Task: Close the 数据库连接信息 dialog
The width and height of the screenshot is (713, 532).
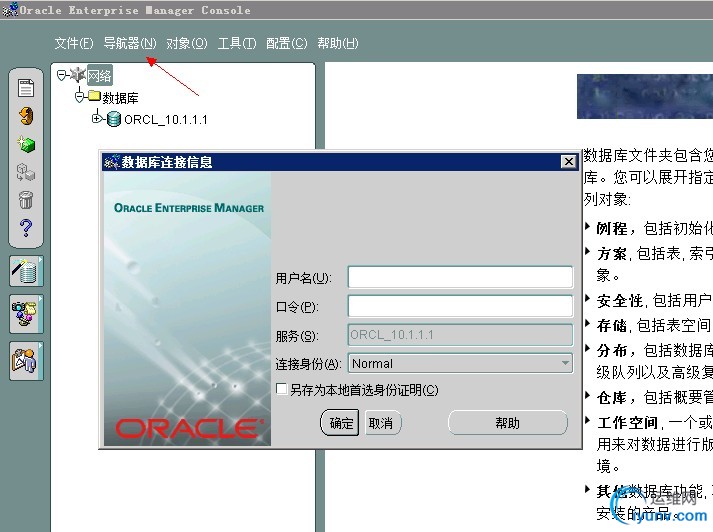Action: click(568, 161)
